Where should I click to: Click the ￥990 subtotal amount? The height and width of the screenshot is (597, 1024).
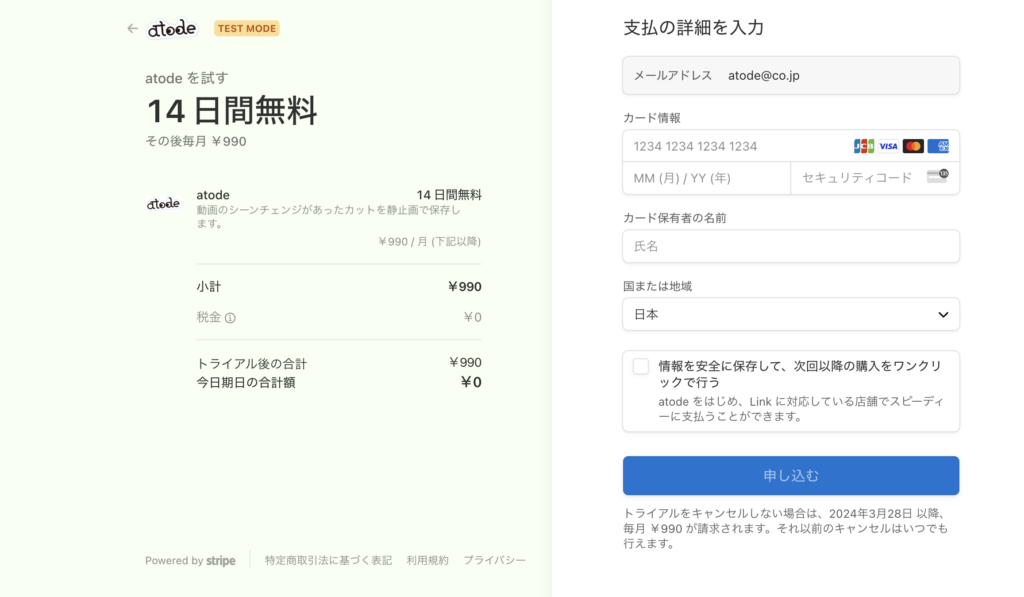point(464,287)
